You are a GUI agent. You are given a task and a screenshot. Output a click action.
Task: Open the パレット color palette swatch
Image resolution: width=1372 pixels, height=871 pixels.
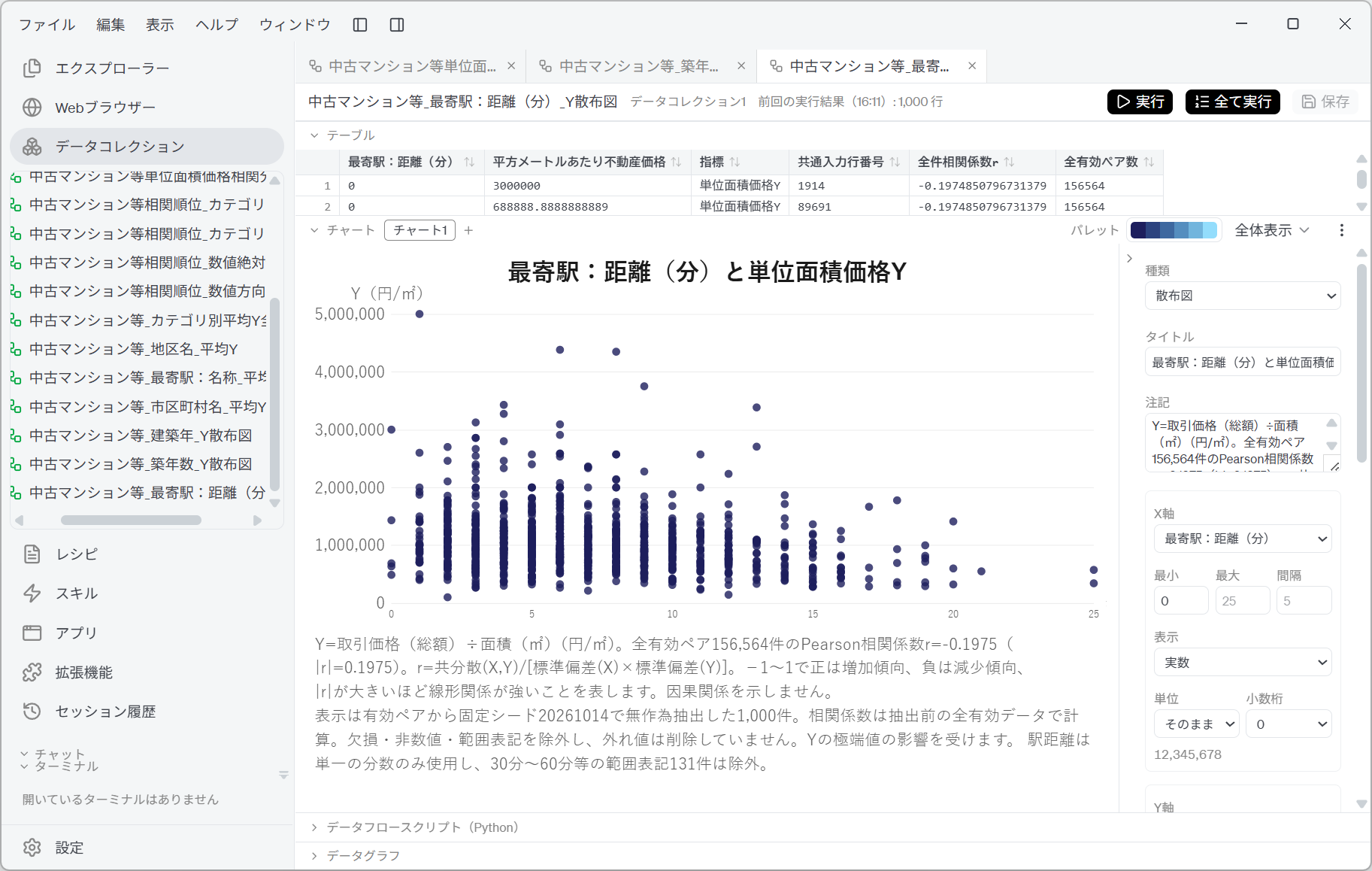pyautogui.click(x=1174, y=230)
